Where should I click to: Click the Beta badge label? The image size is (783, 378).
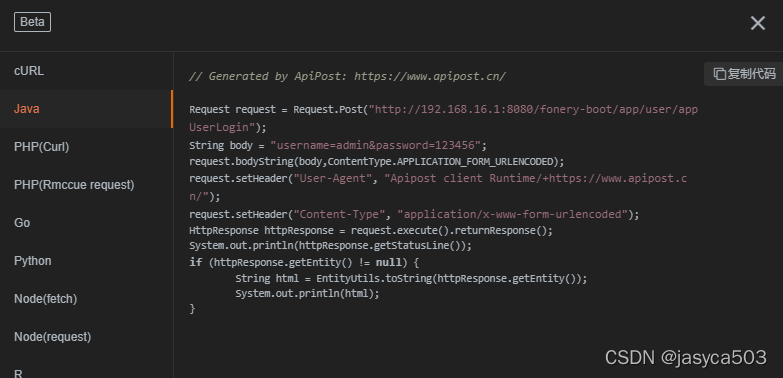point(32,22)
